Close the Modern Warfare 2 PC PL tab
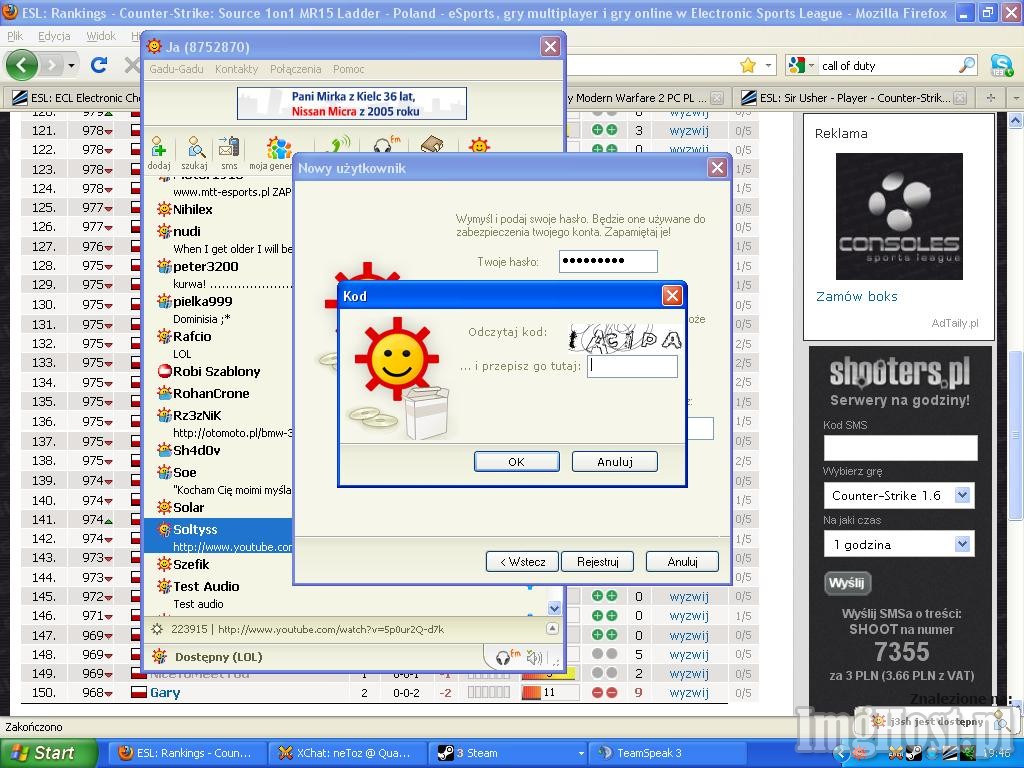This screenshot has height=768, width=1024. coord(716,98)
